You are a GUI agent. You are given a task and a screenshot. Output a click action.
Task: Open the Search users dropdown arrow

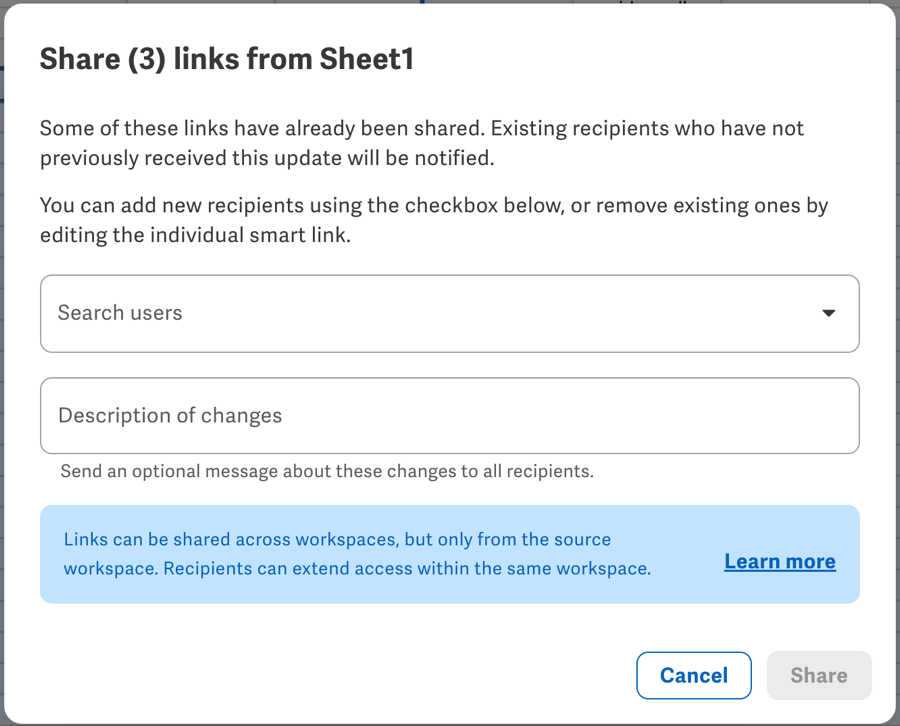coord(828,313)
